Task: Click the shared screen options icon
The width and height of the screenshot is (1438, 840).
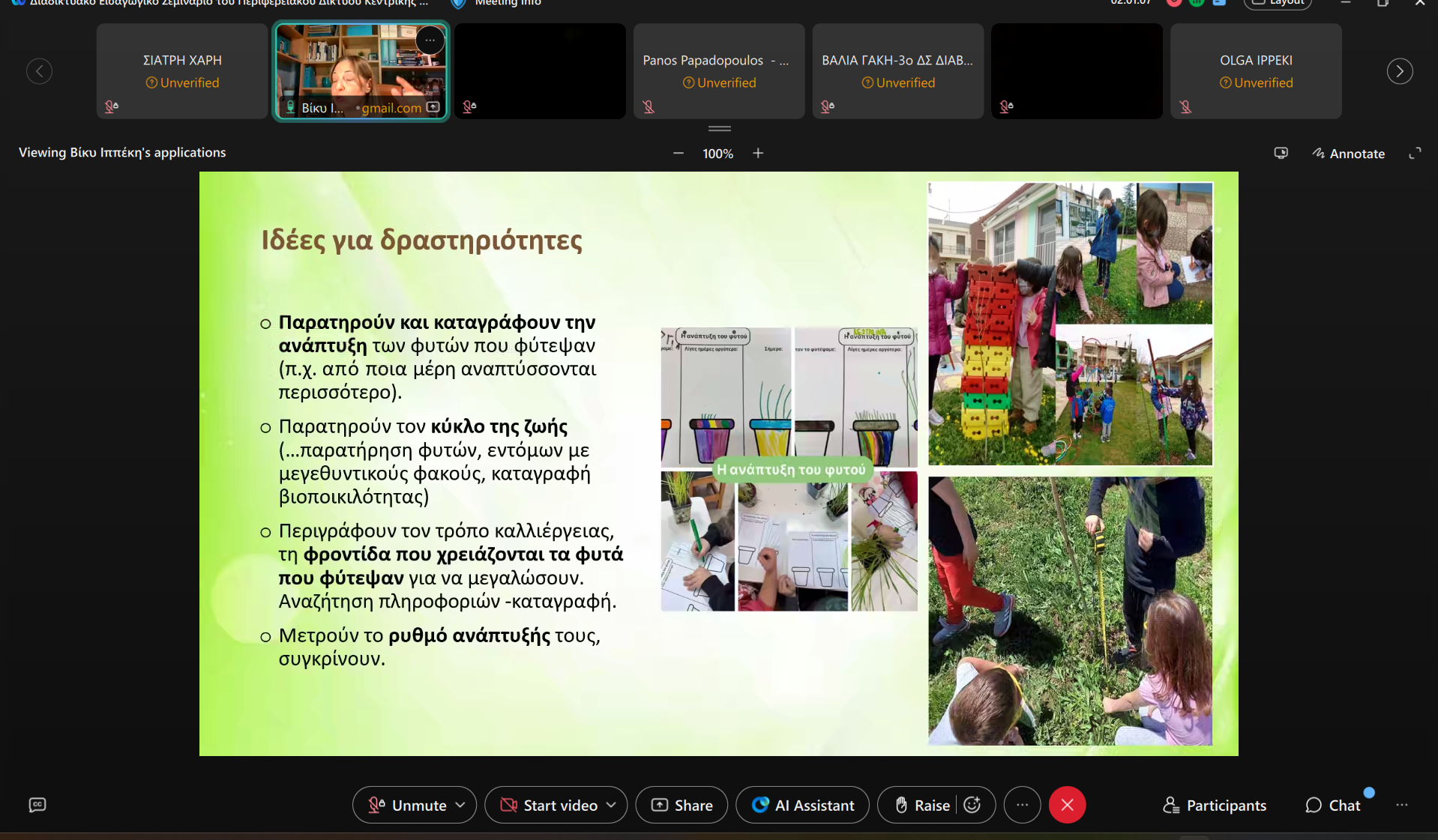Action: 1281,154
